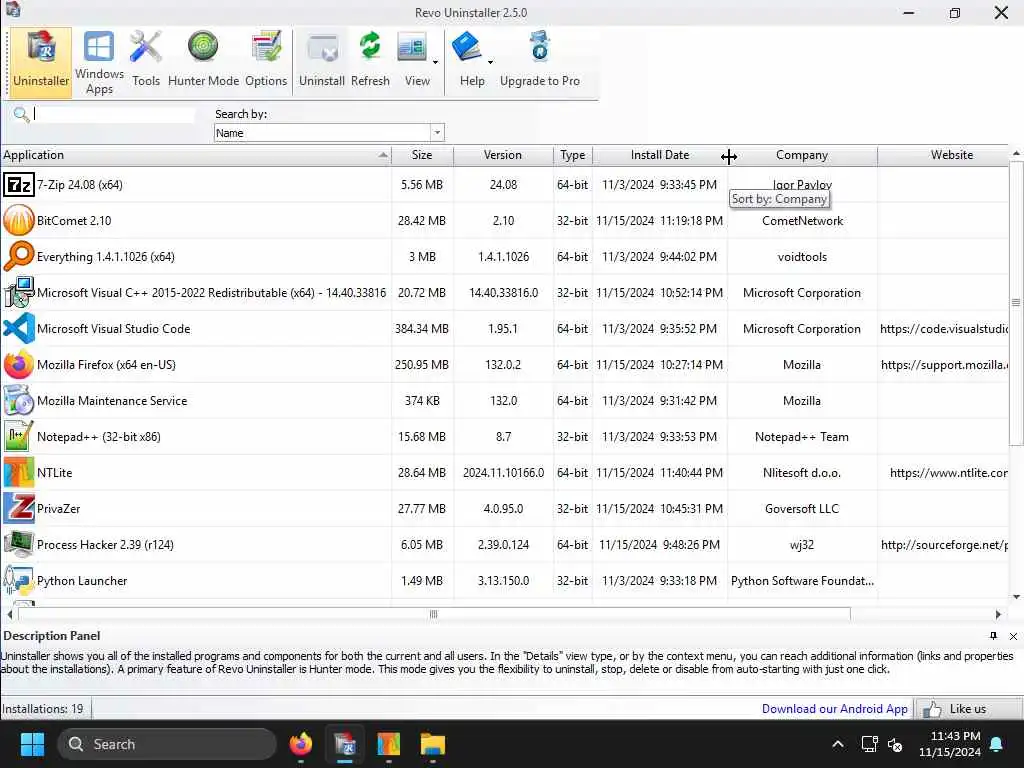Open the taskbar clock 11:43 PM
Screen dimensions: 1024x768
coord(950,744)
